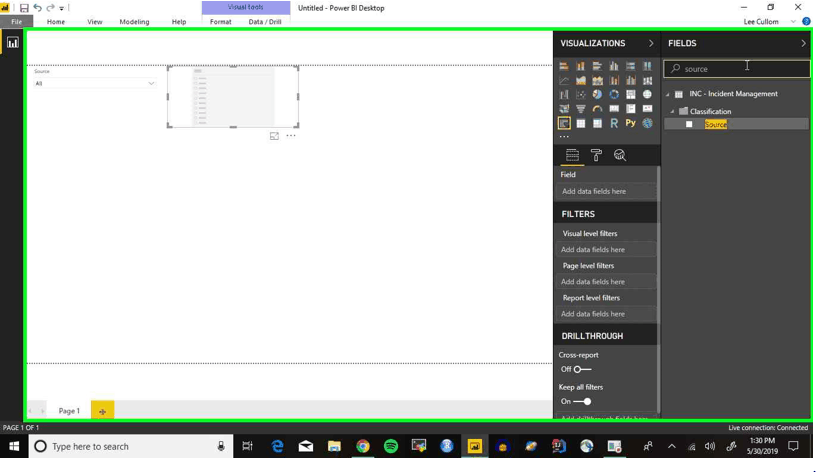The width and height of the screenshot is (816, 472).
Task: Select the Scatter chart visualization
Action: click(580, 94)
